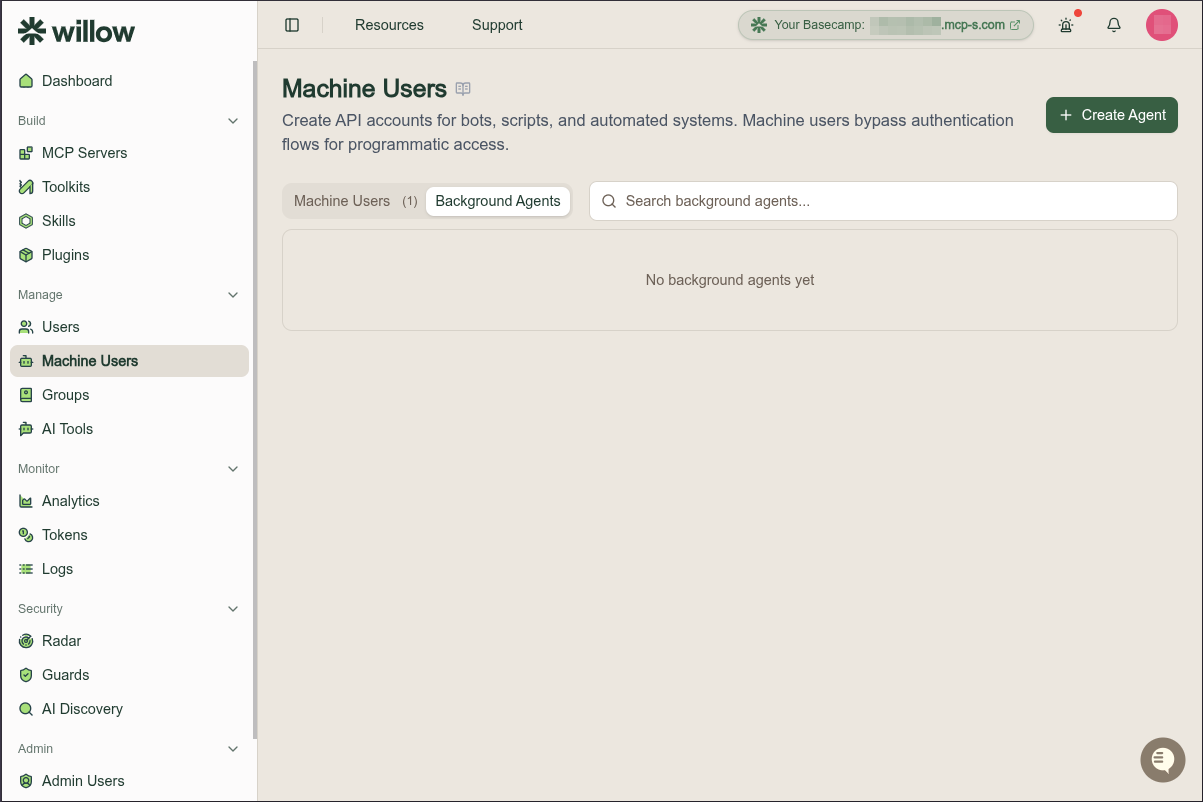This screenshot has height=802, width=1203.
Task: Open the notifications bell
Action: 1114,25
